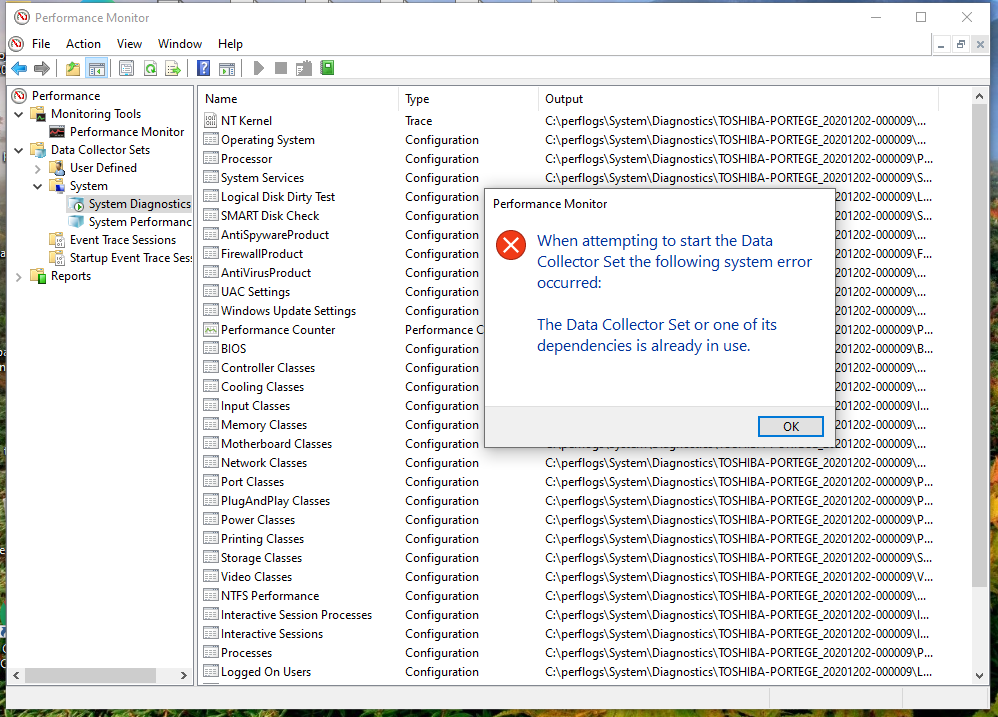
Task: Click the tree pane scroll-right arrow
Action: (184, 675)
